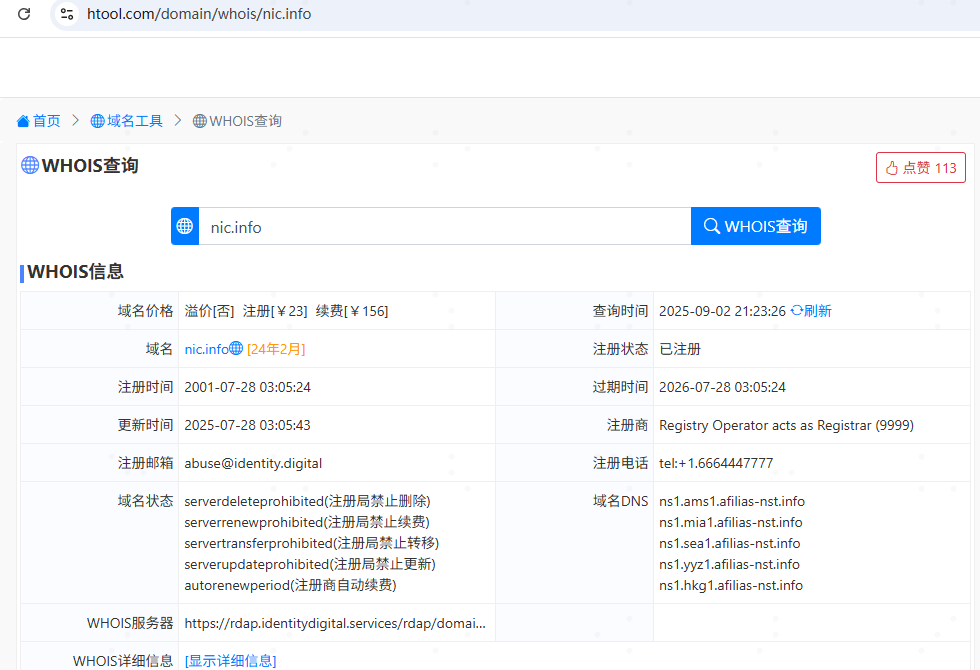Click the status line serverrenewprohibited
Viewport: 980px width, 670px height.
point(307,522)
